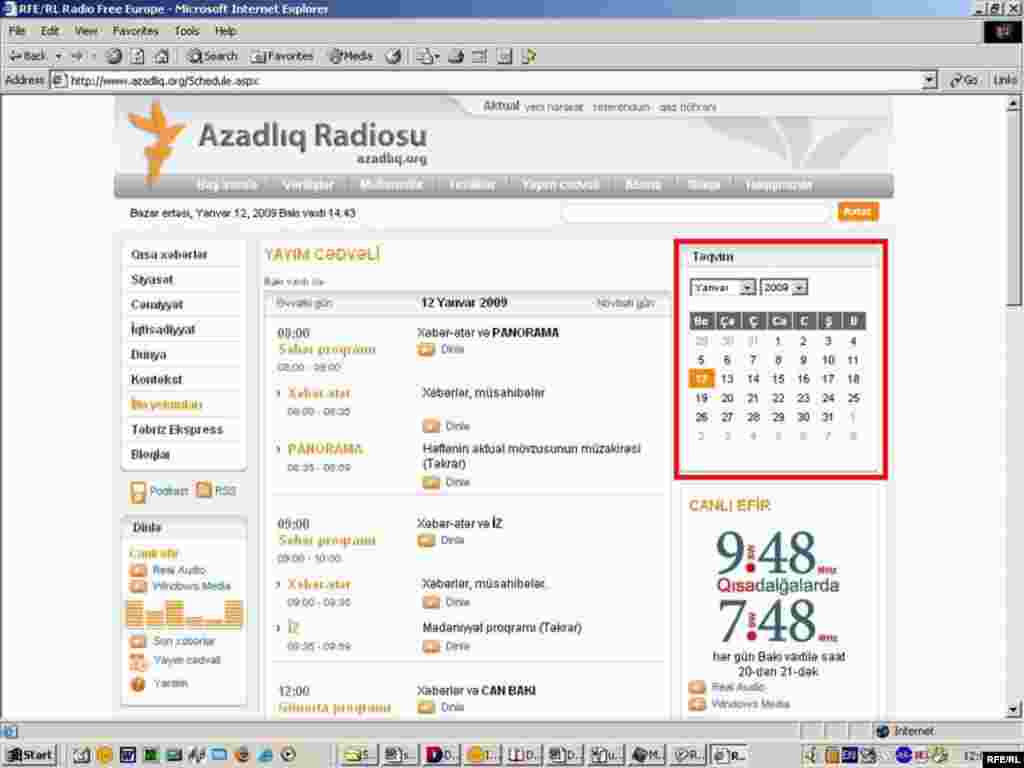Open the Address bar dropdown arrow
The image size is (1024, 768).
click(929, 80)
